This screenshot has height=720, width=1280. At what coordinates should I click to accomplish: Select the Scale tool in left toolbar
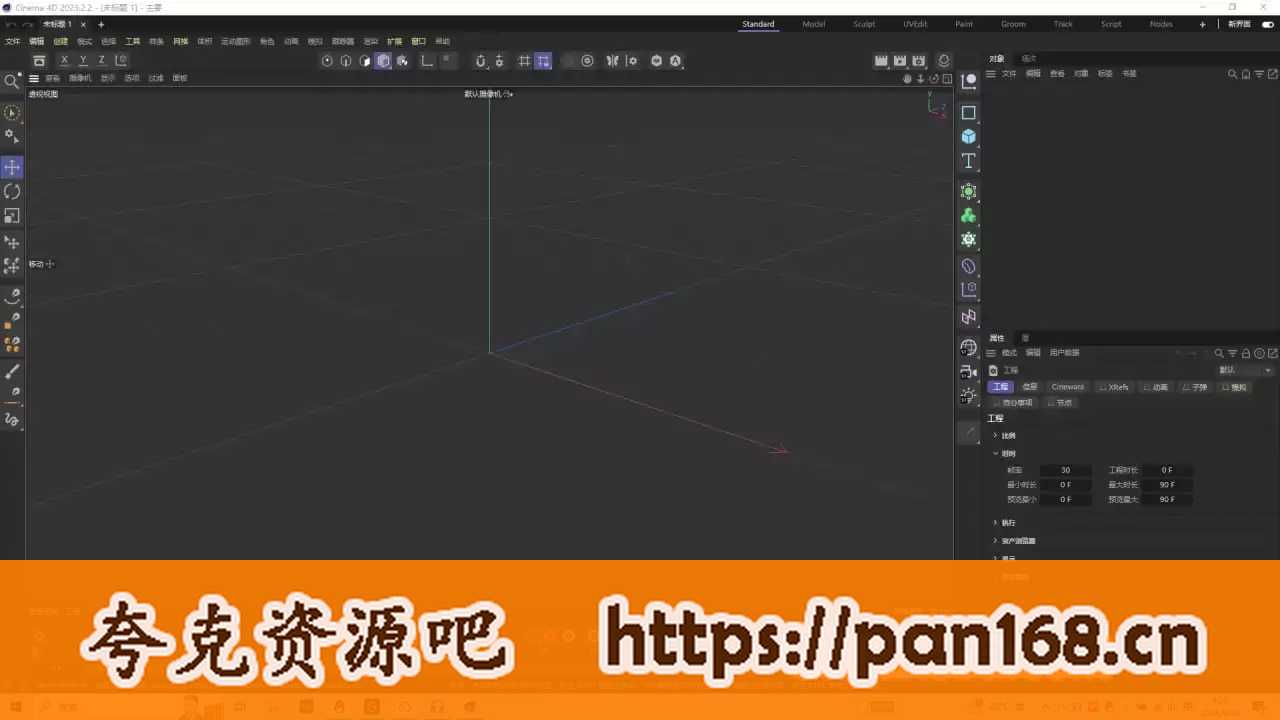(12, 215)
